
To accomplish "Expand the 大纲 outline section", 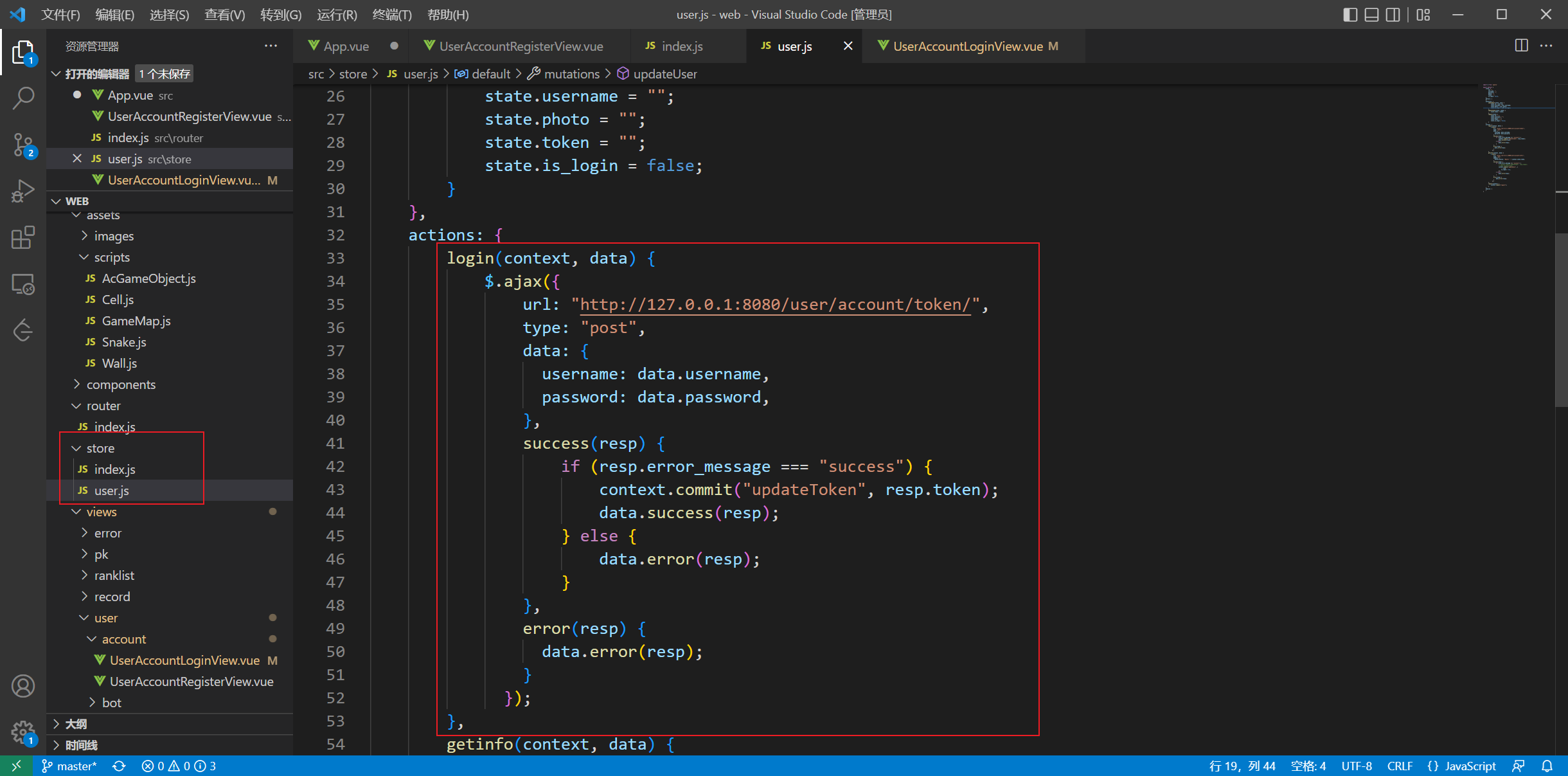I will pos(76,724).
